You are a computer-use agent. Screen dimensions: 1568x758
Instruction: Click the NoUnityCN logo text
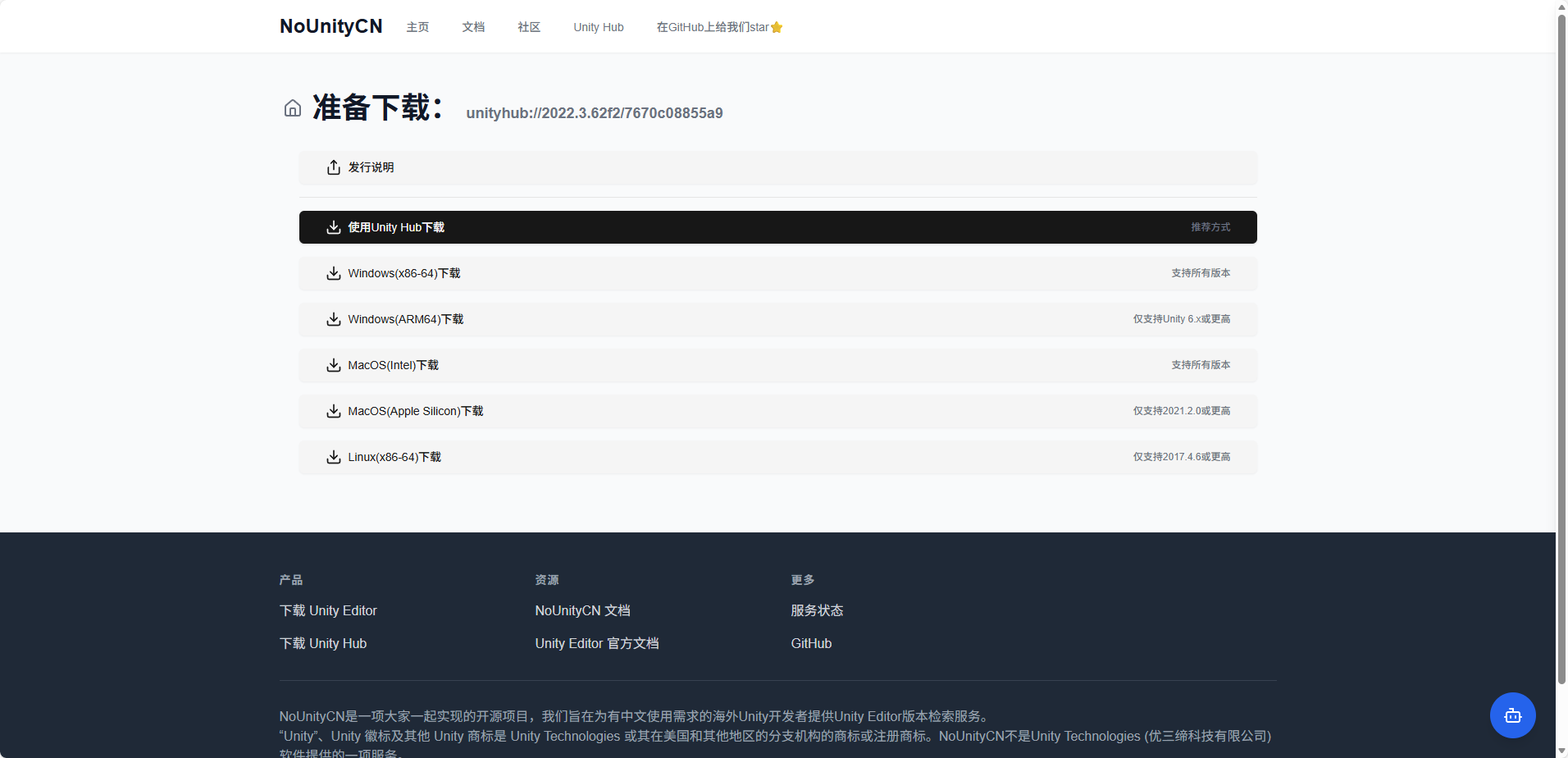330,26
